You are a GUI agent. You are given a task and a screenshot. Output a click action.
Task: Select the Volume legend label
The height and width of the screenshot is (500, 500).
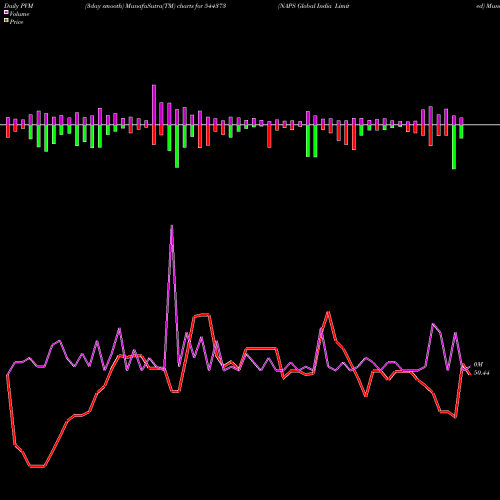coord(19,14)
